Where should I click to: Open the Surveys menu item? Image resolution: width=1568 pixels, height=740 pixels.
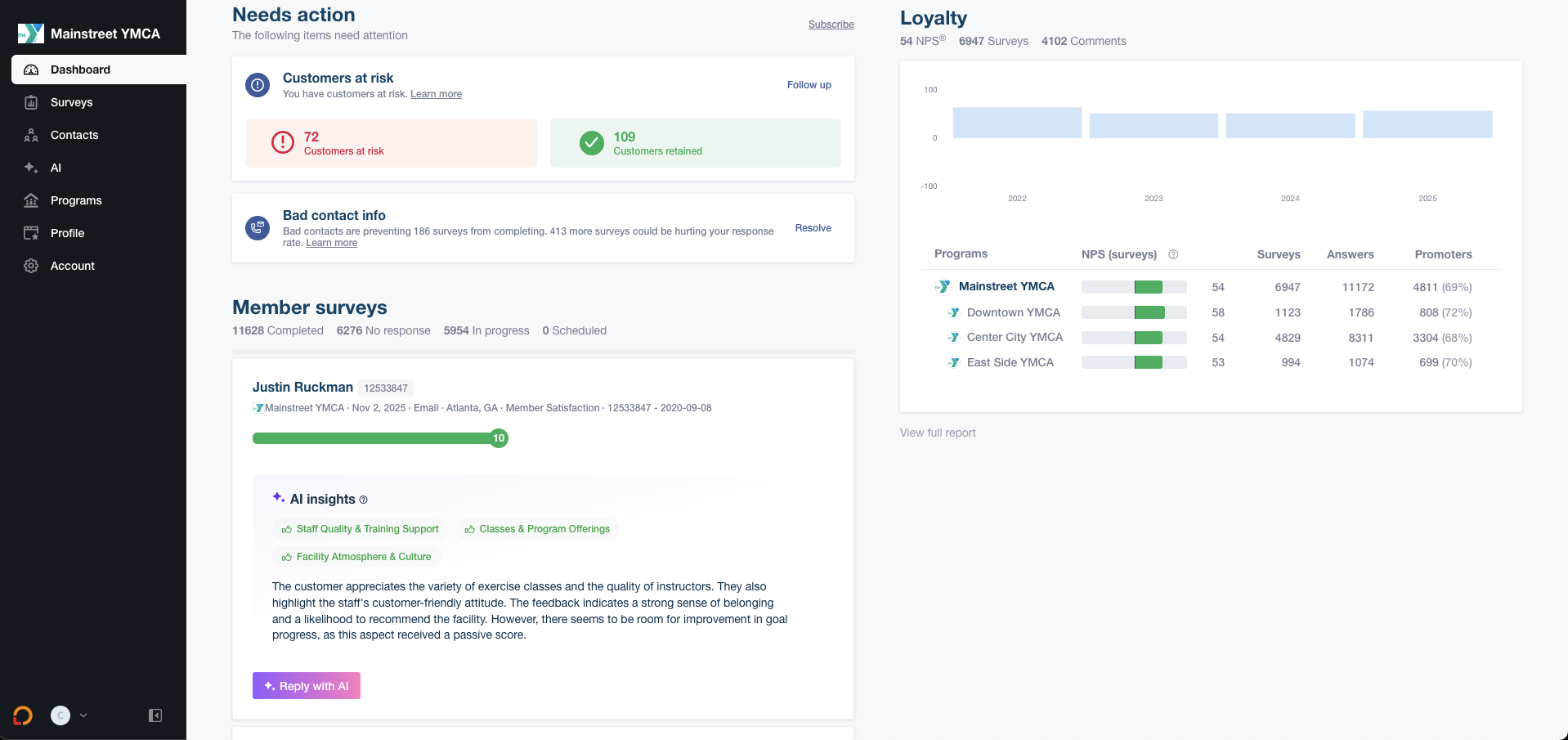pyautogui.click(x=71, y=102)
